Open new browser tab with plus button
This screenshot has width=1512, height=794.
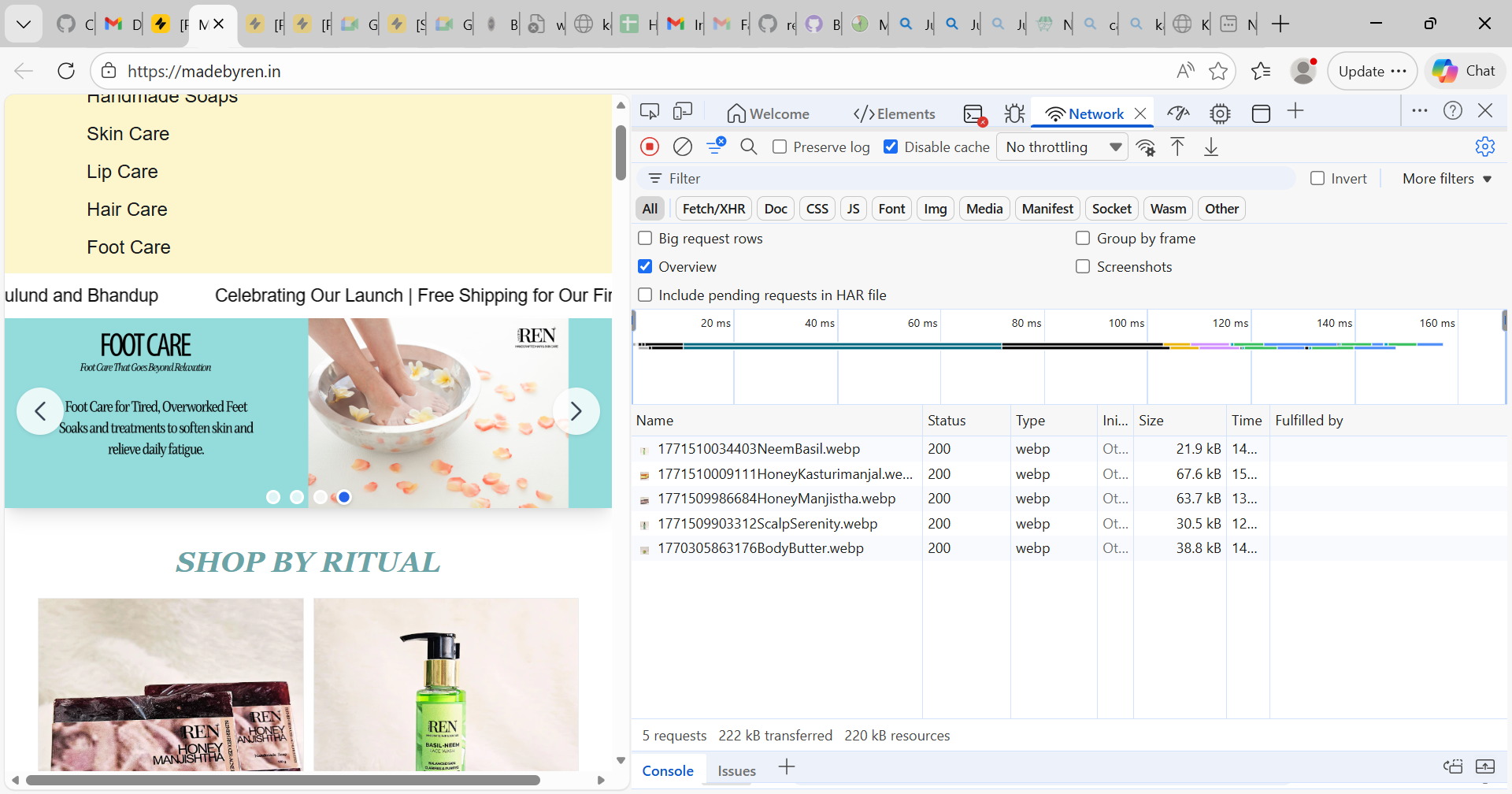click(1280, 24)
